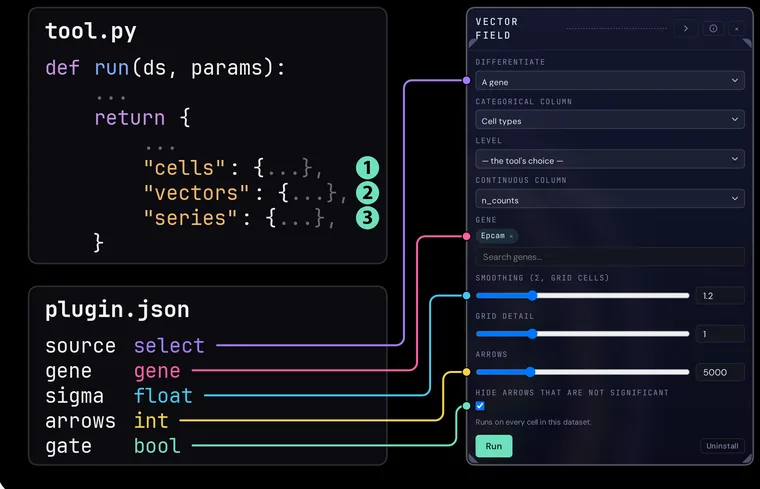Screen dimensions: 760x489
Task: Click the Grid Detail slider handle
Action: tap(532, 333)
